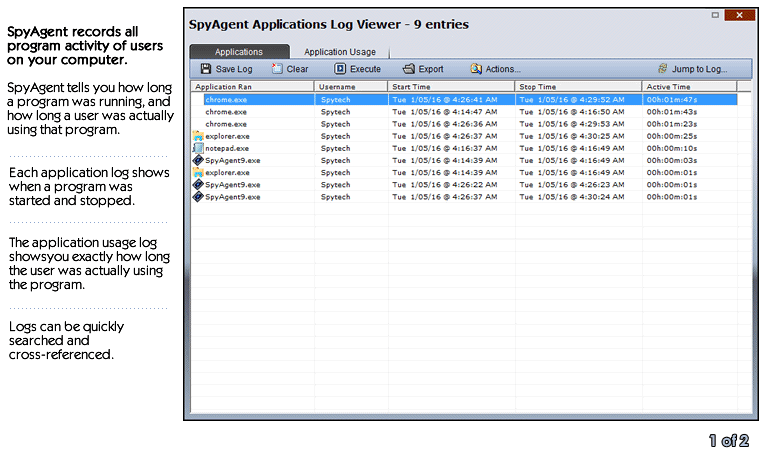Select chrome.exe started at 4:26:36 AM
The width and height of the screenshot is (761, 454).
click(x=226, y=124)
